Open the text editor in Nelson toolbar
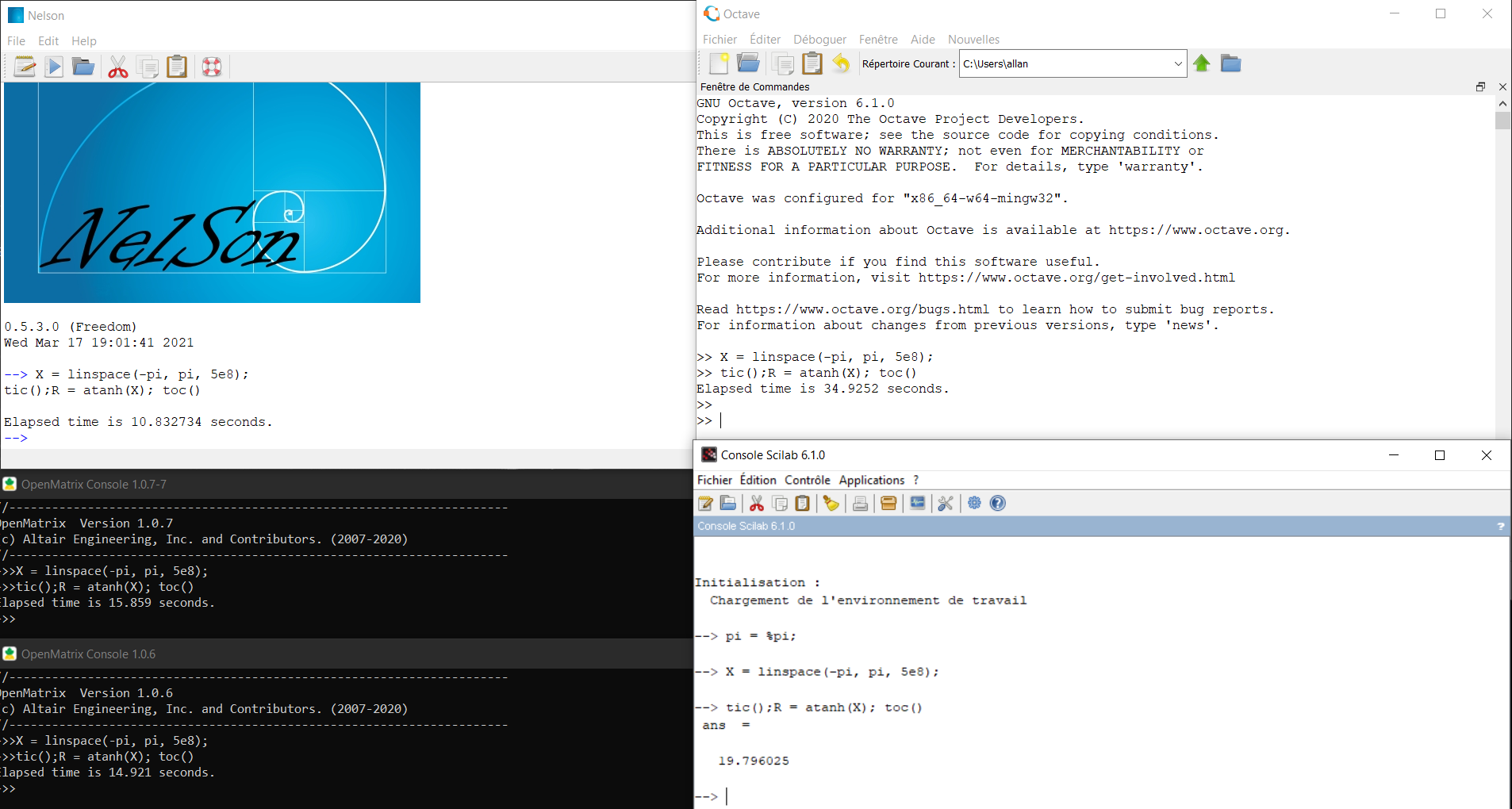The image size is (1512, 809). tap(25, 67)
